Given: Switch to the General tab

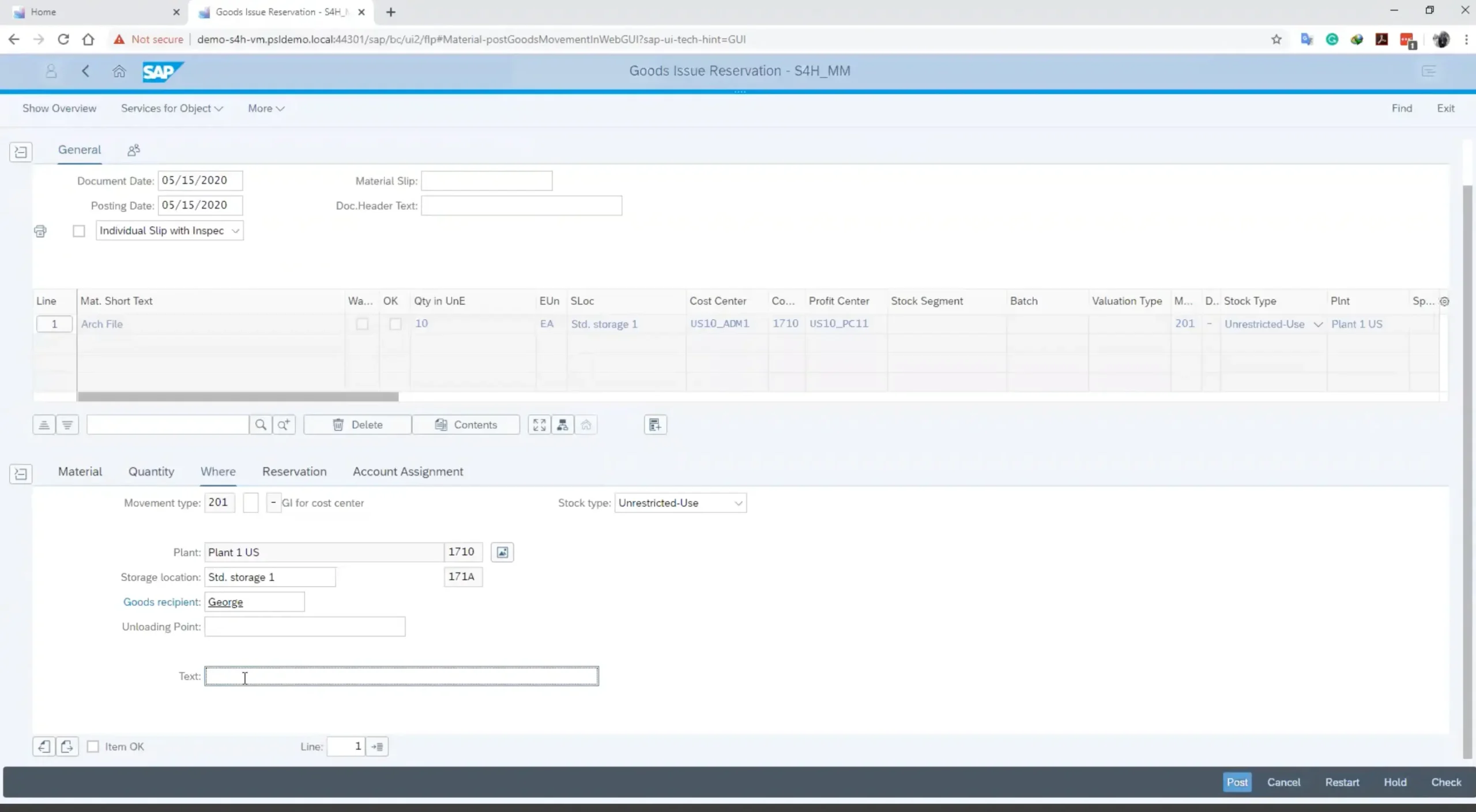Looking at the screenshot, I should (80, 150).
